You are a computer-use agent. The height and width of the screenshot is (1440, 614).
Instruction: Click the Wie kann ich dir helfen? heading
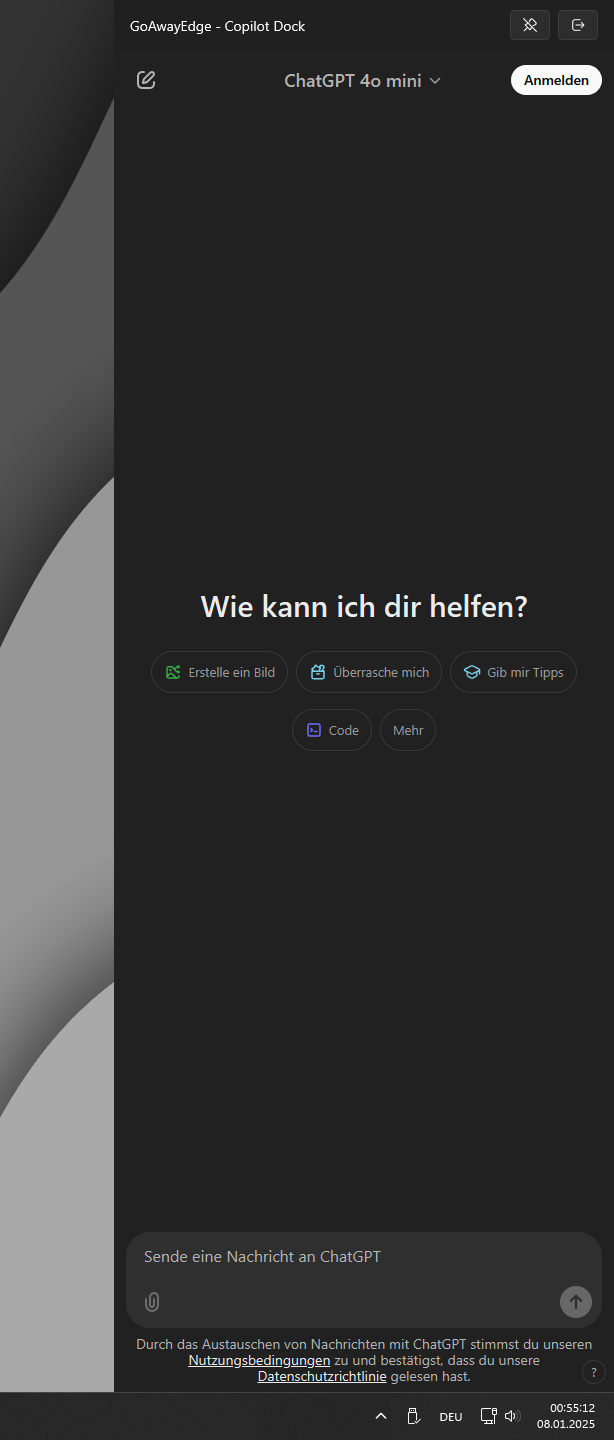[364, 606]
